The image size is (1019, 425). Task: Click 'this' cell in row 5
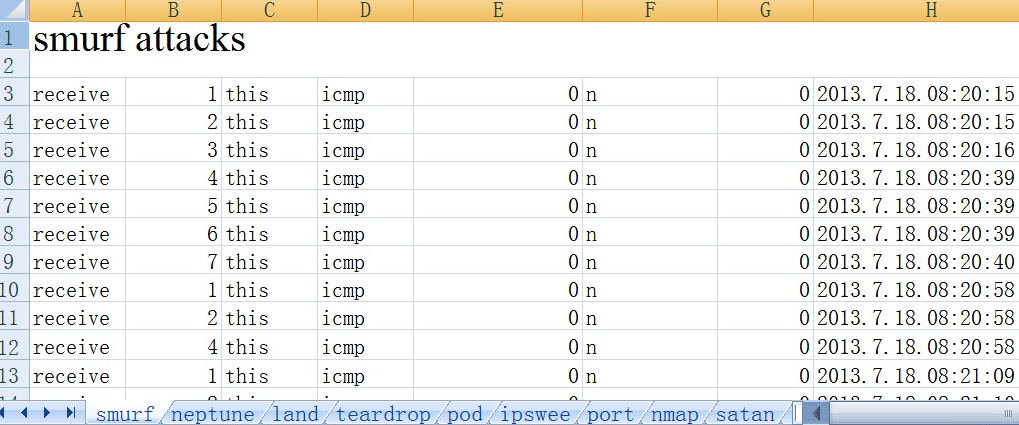coord(270,149)
